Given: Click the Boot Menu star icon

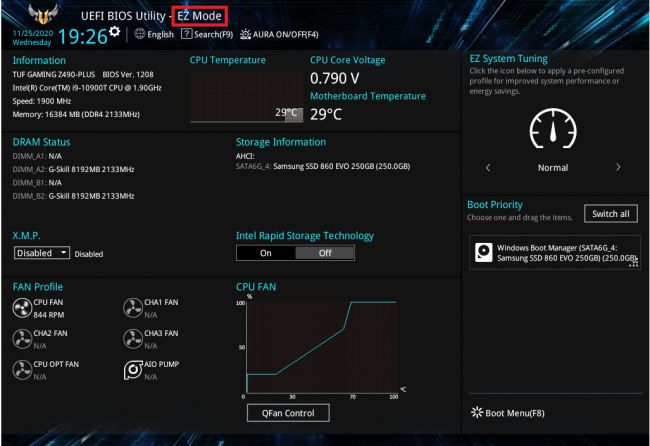Looking at the screenshot, I should 477,412.
